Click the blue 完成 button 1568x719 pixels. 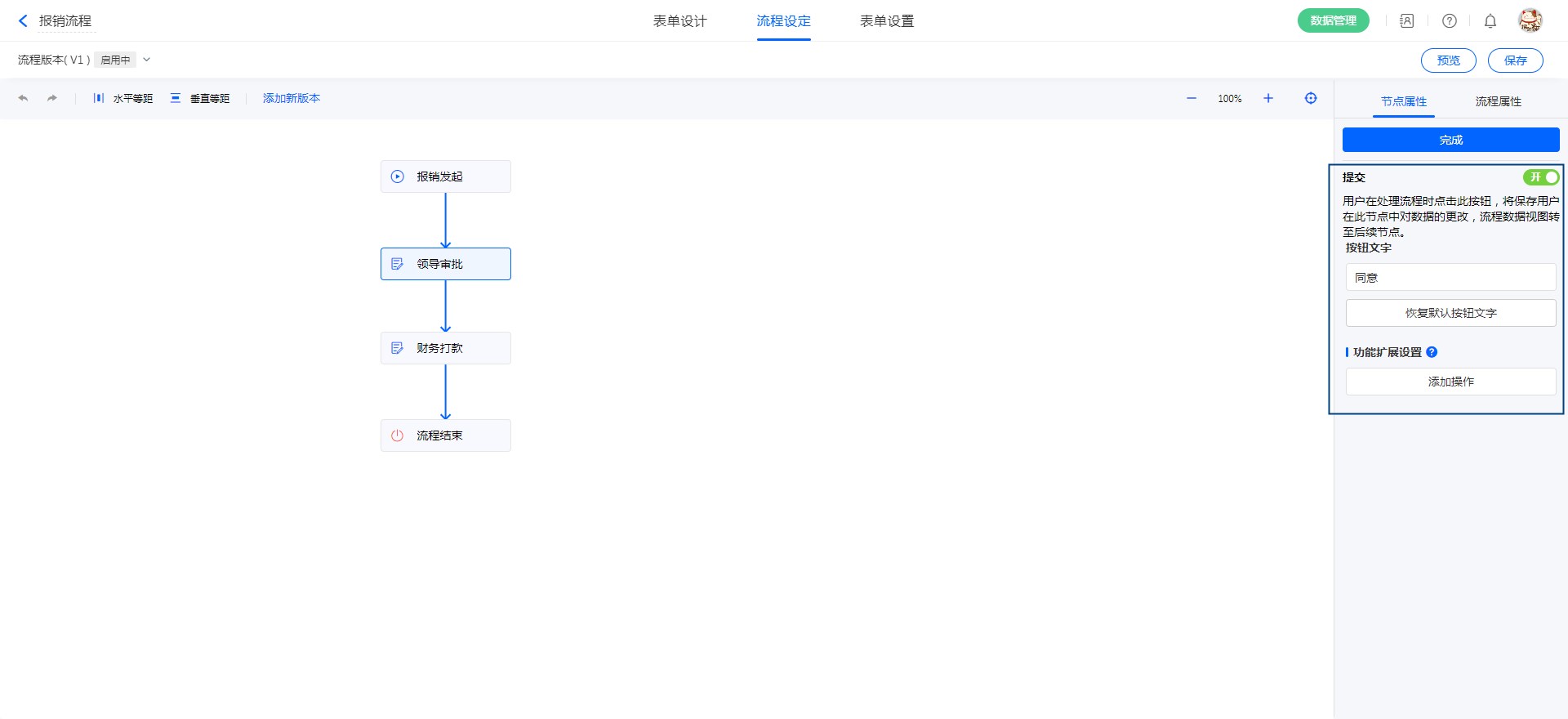[x=1450, y=140]
